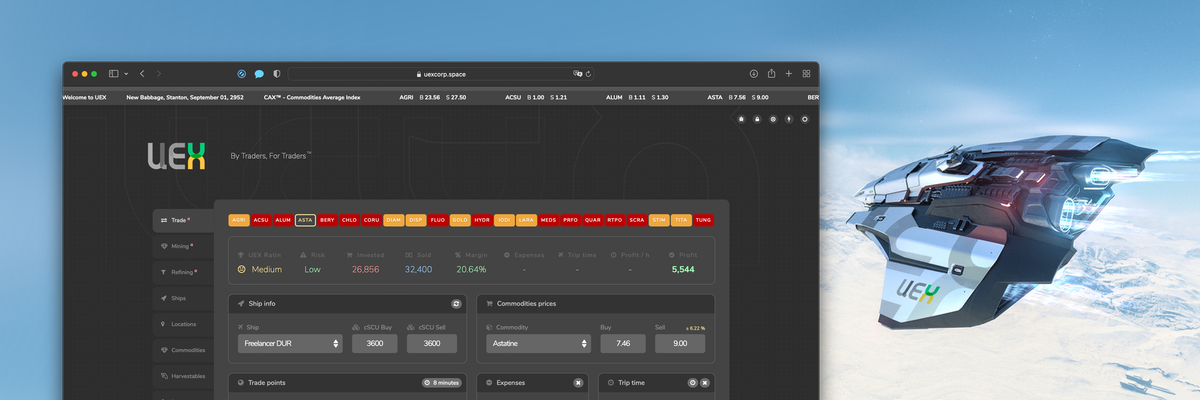
Task: Select the ALUM commodity tag
Action: point(283,220)
